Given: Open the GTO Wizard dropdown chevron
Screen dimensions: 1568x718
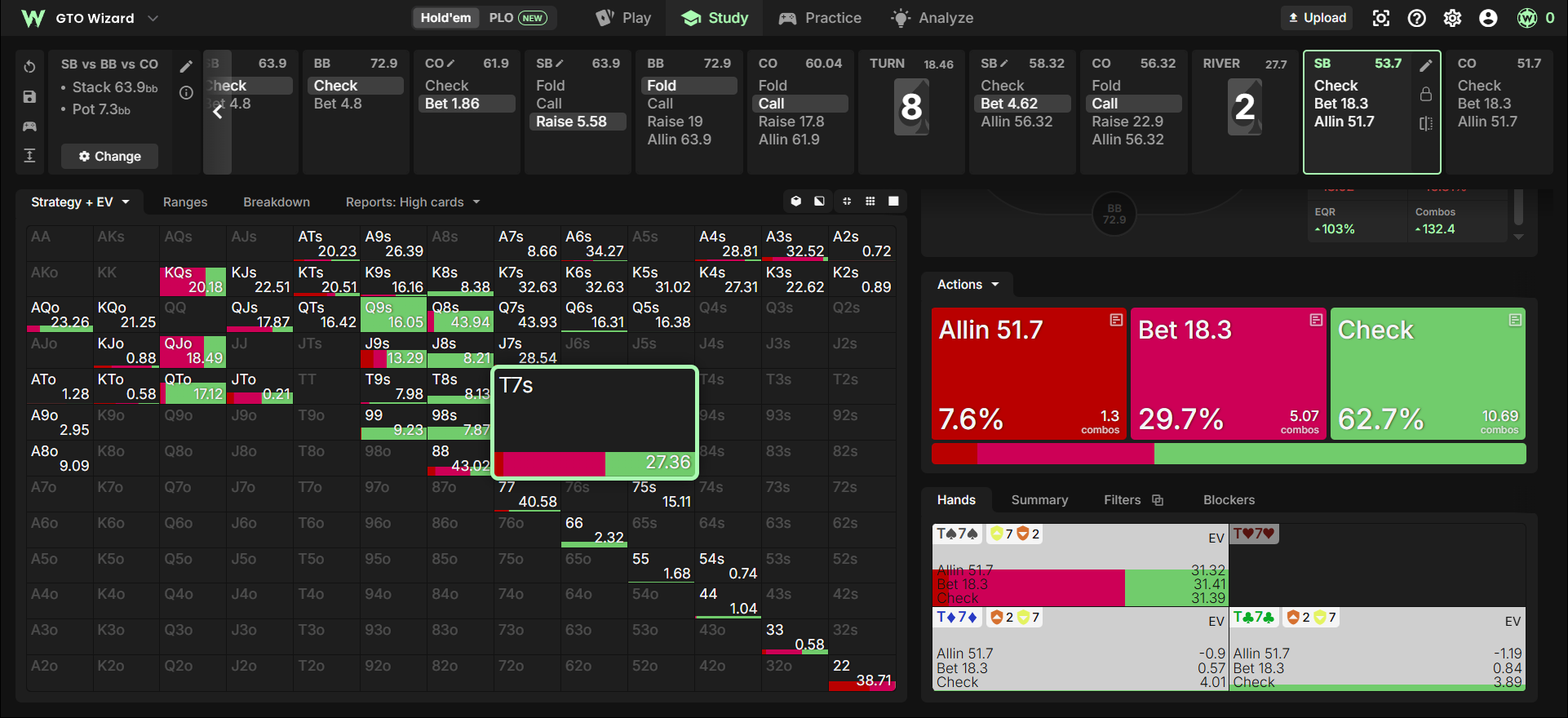Looking at the screenshot, I should [153, 18].
